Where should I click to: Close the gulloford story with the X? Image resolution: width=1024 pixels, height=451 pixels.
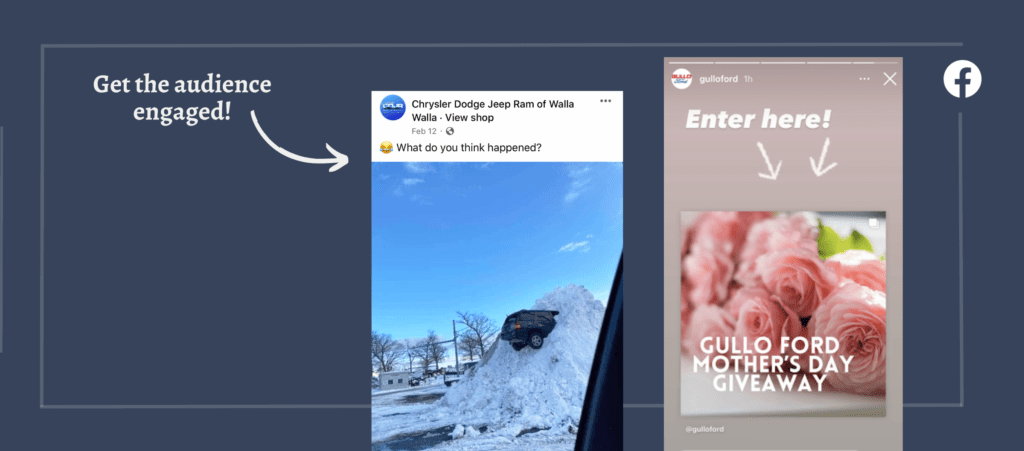click(889, 79)
